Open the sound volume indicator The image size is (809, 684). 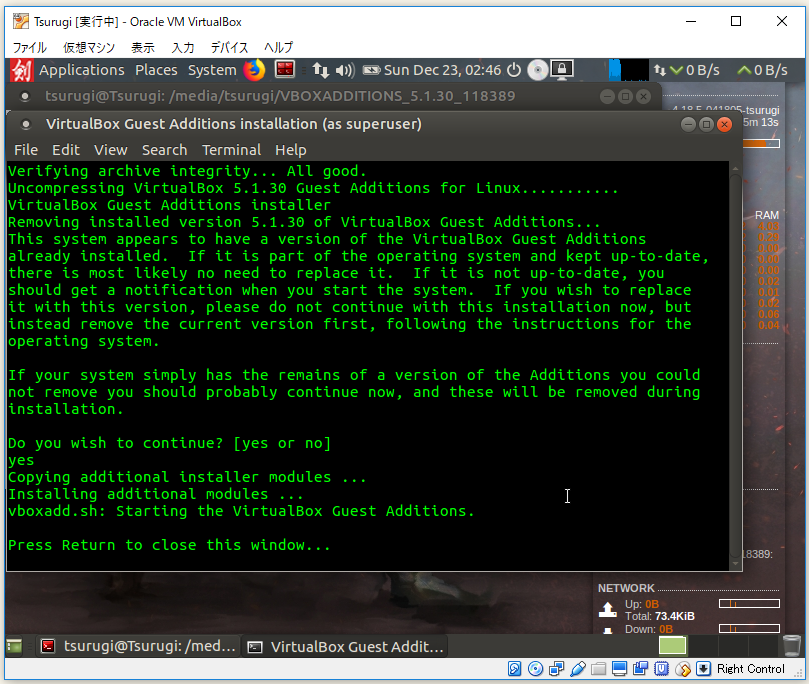click(345, 70)
